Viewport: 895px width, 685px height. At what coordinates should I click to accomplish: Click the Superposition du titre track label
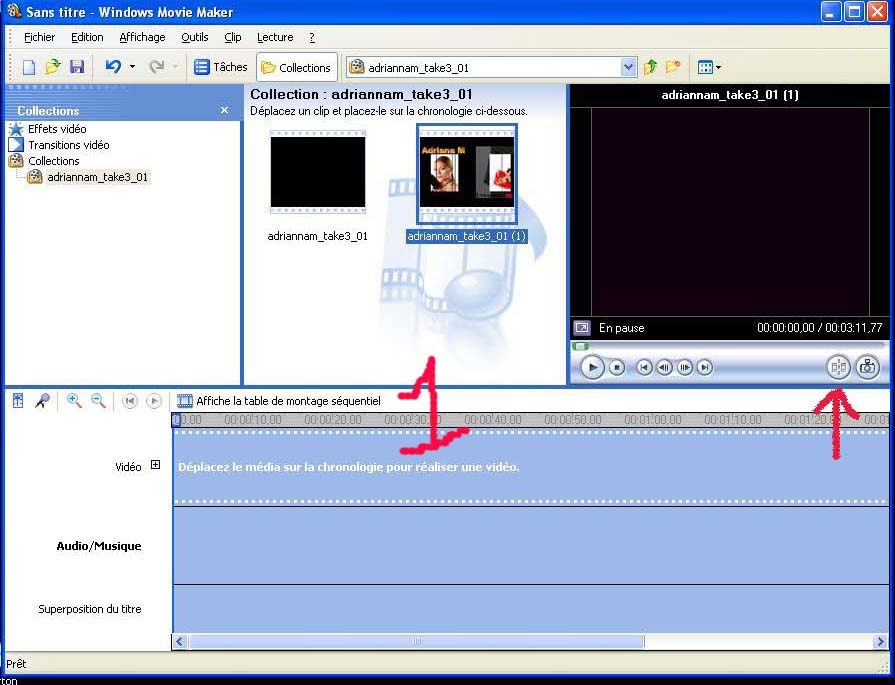[x=90, y=609]
